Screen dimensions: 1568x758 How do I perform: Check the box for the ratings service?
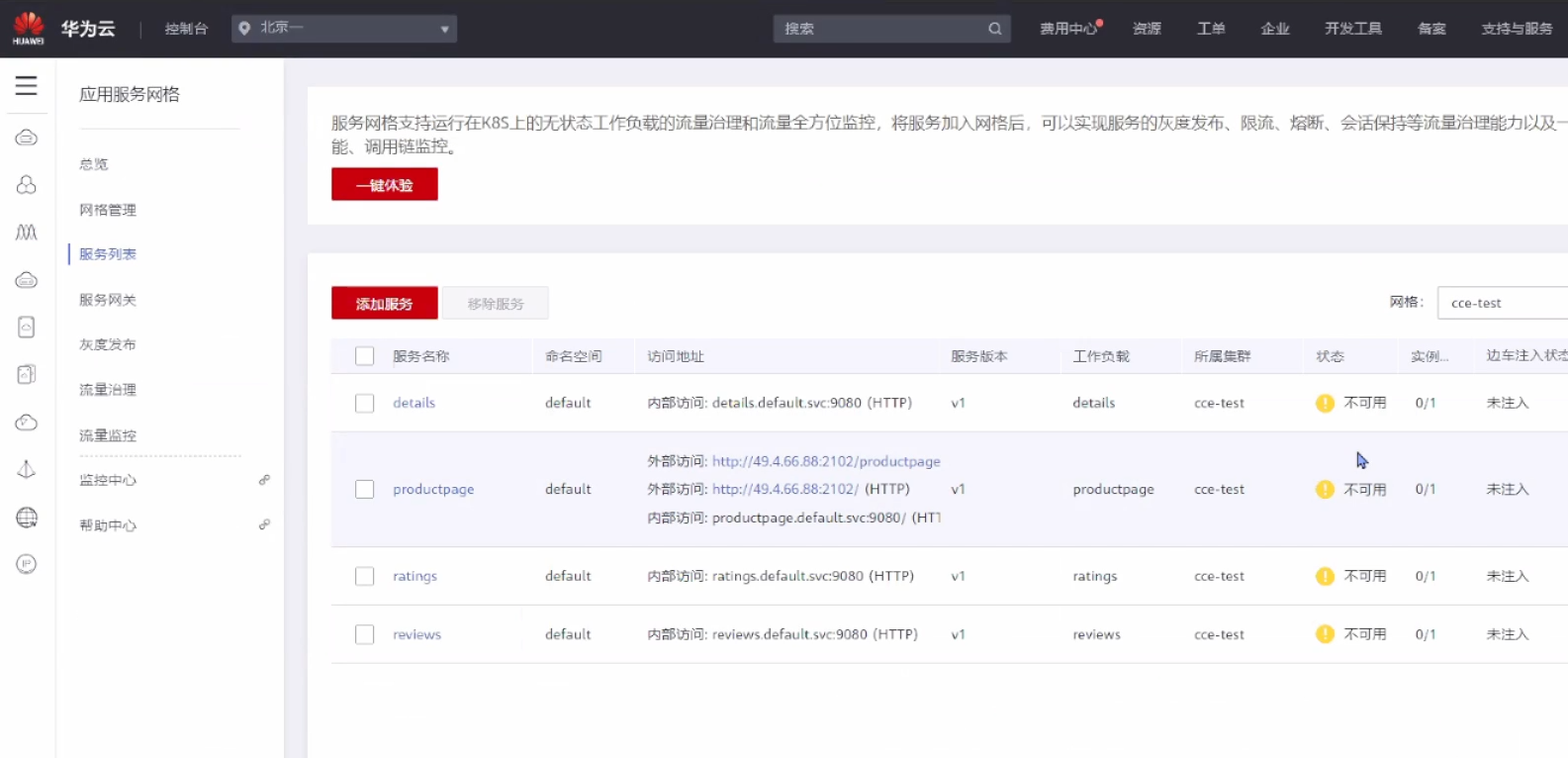tap(365, 576)
